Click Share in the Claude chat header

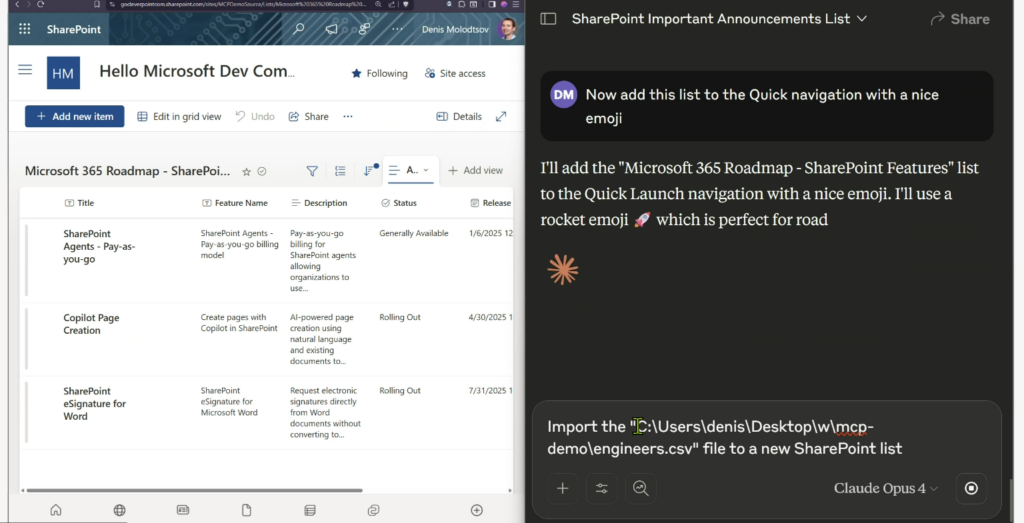pyautogui.click(x=960, y=19)
